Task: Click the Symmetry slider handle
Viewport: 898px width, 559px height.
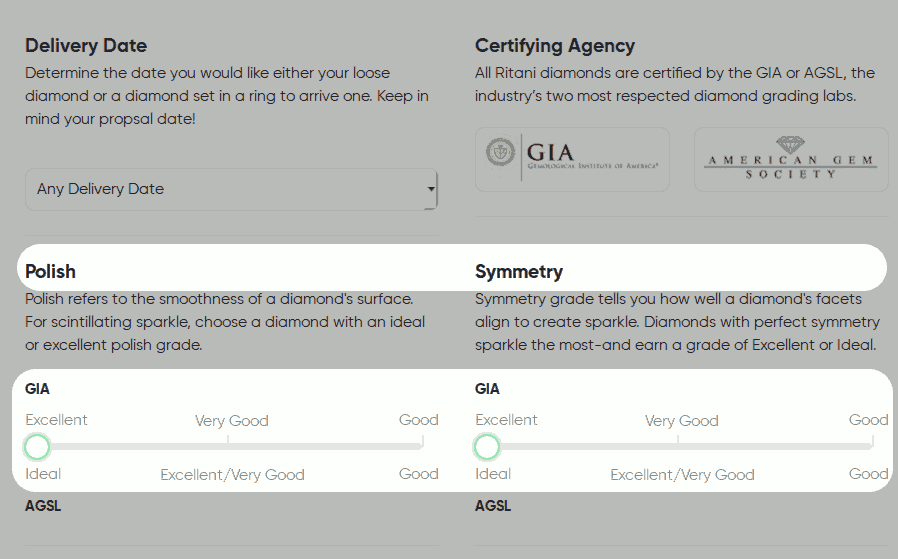Action: [487, 447]
